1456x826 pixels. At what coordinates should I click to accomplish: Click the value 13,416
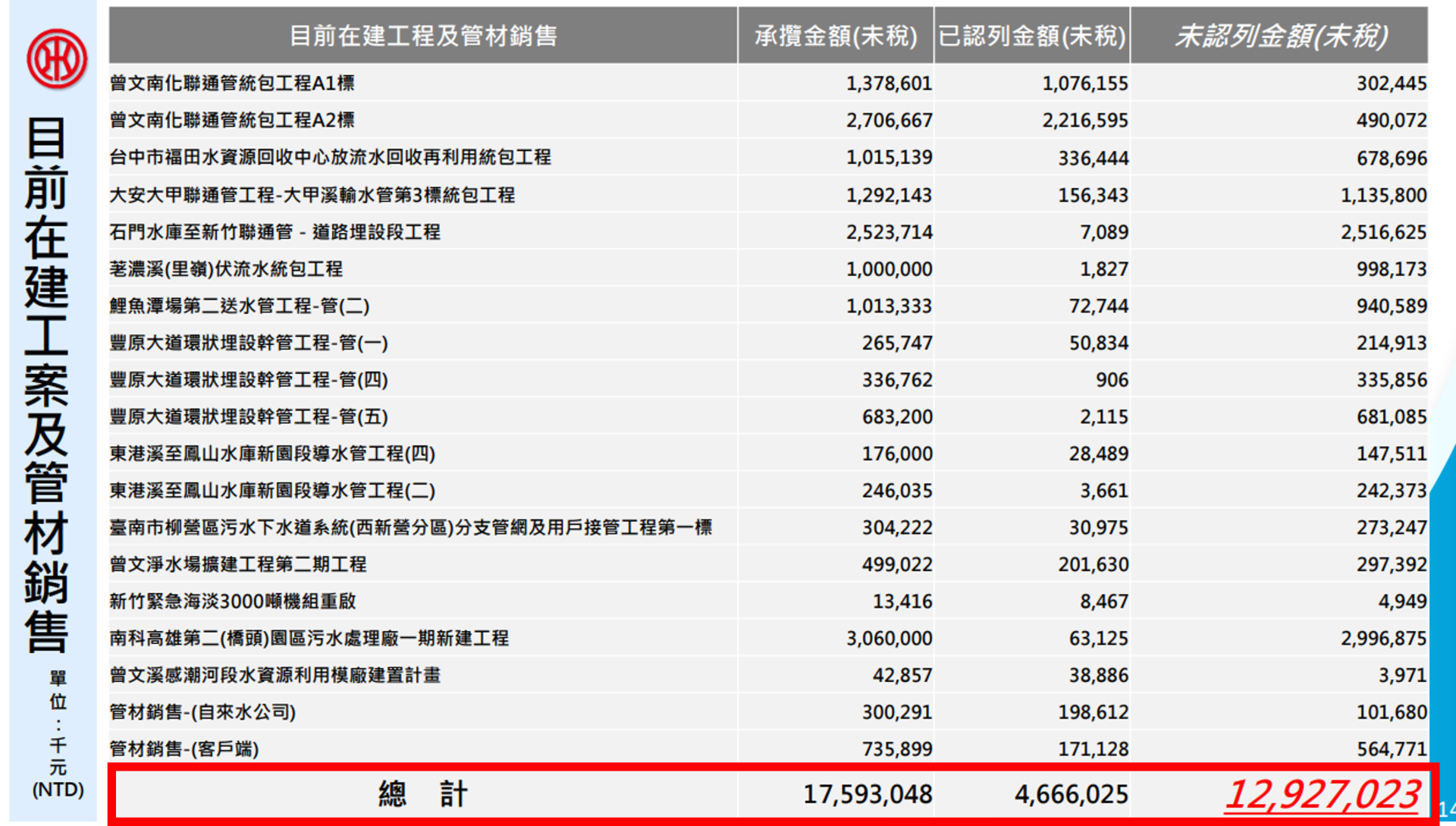pyautogui.click(x=902, y=601)
